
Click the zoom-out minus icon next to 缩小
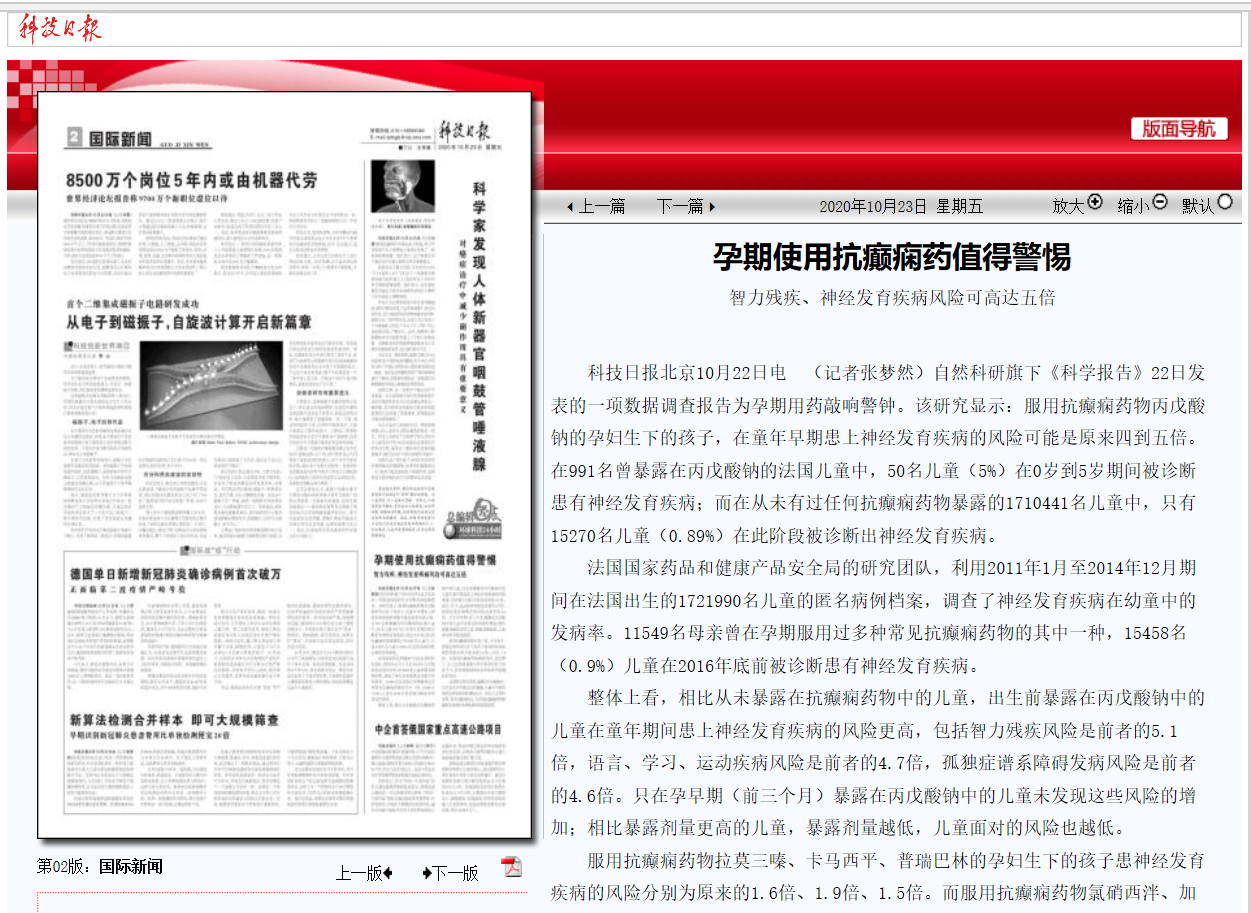[x=1160, y=202]
